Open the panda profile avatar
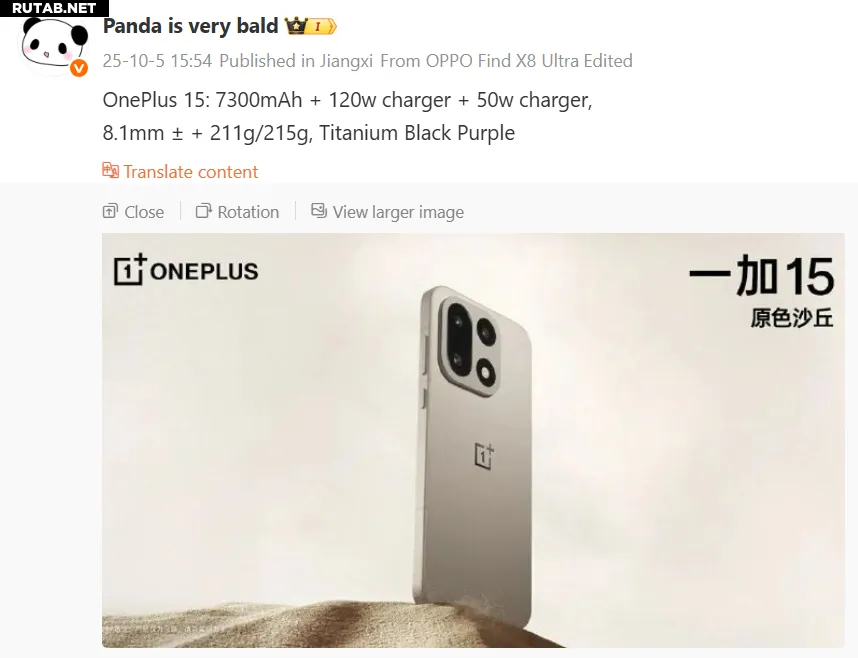Viewport: 858px width, 658px height. (54, 46)
